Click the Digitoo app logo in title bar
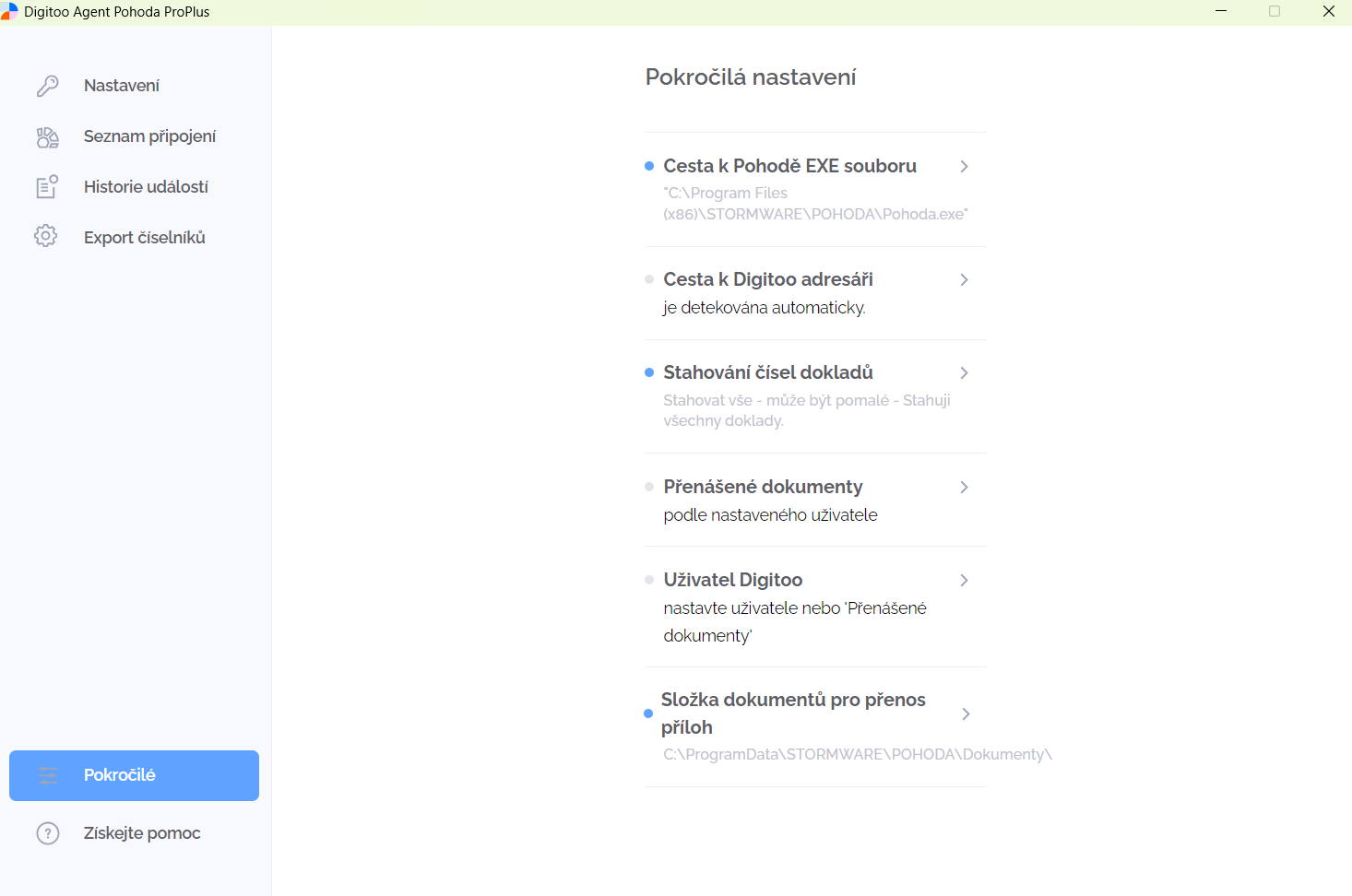 point(9,11)
